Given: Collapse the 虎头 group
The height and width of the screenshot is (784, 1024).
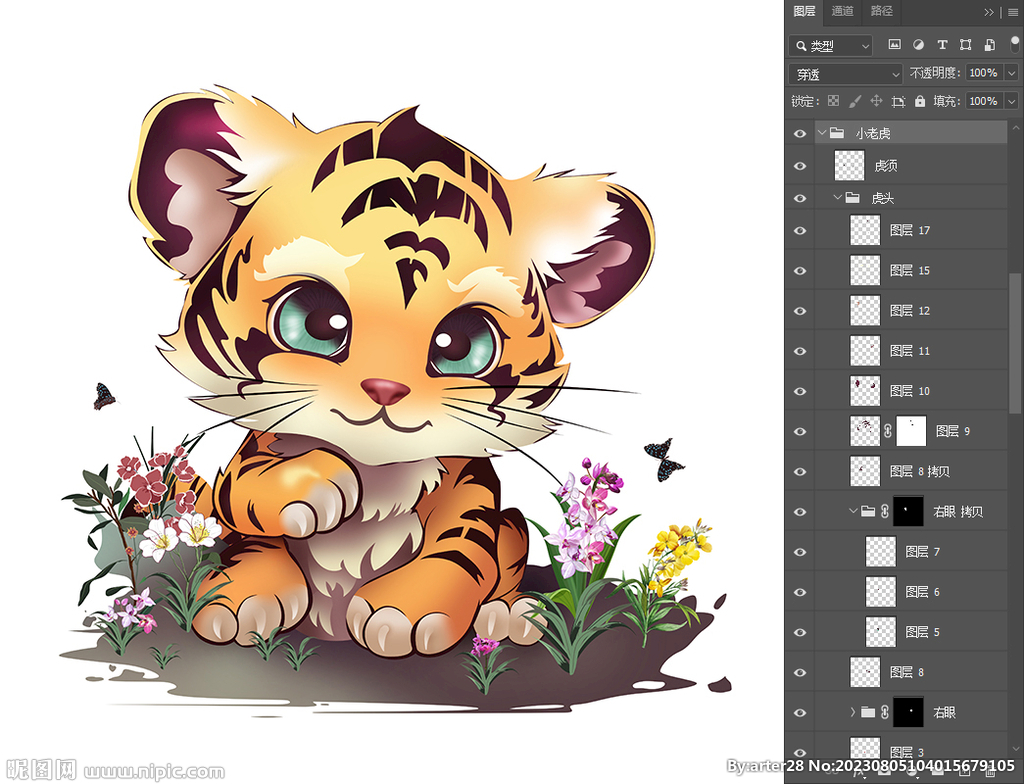Looking at the screenshot, I should [838, 198].
